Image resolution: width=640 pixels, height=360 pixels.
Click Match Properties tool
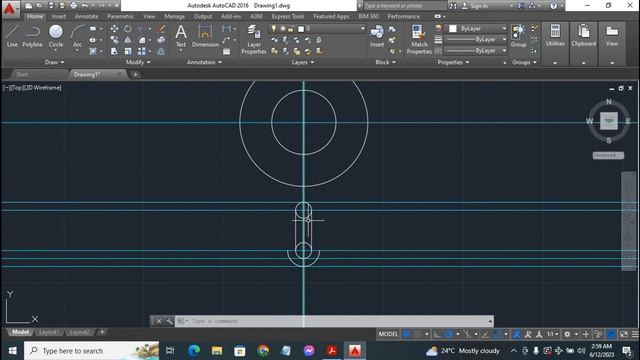point(419,39)
